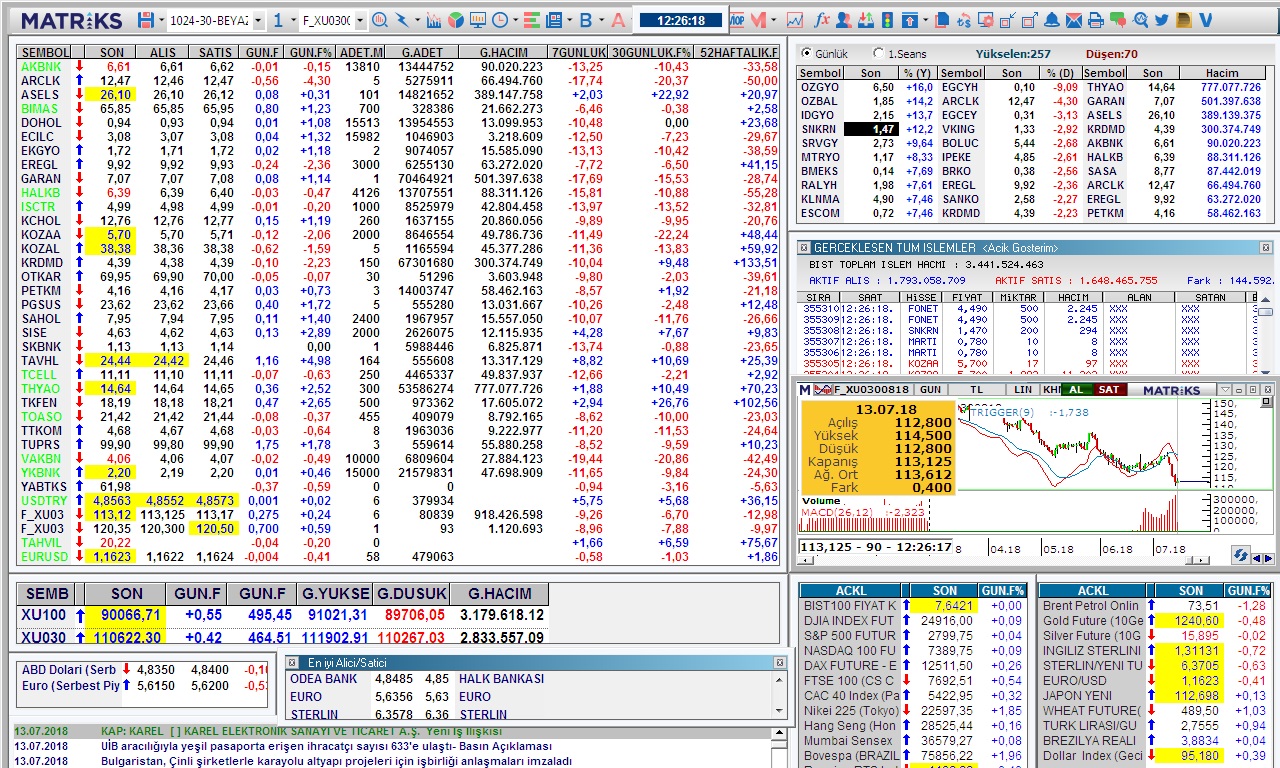Open the line chart toolbar icon
Image resolution: width=1280 pixels, height=768 pixels.
click(795, 20)
